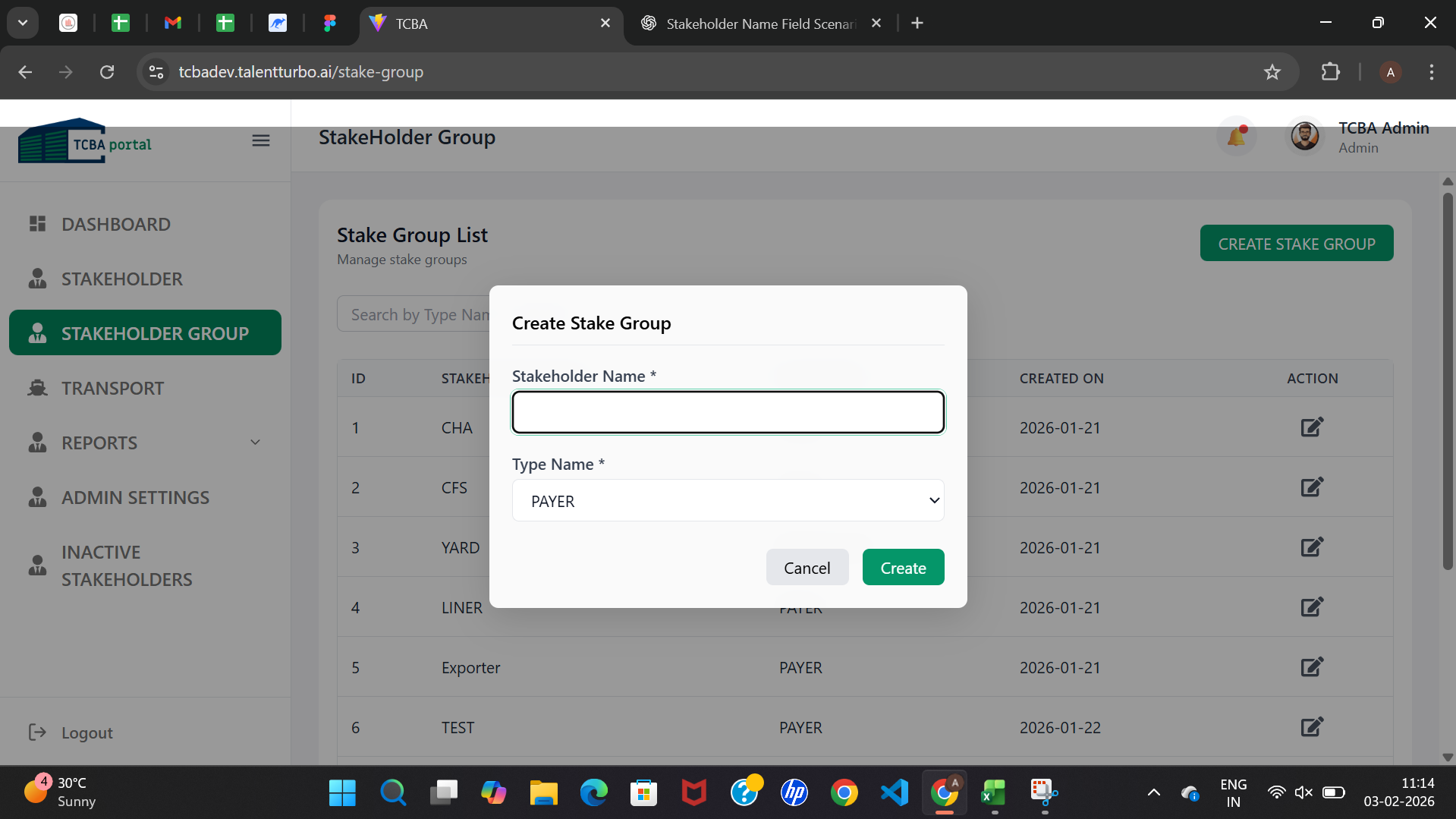Click the Logout arrow icon
Viewport: 1456px width, 819px height.
(37, 732)
